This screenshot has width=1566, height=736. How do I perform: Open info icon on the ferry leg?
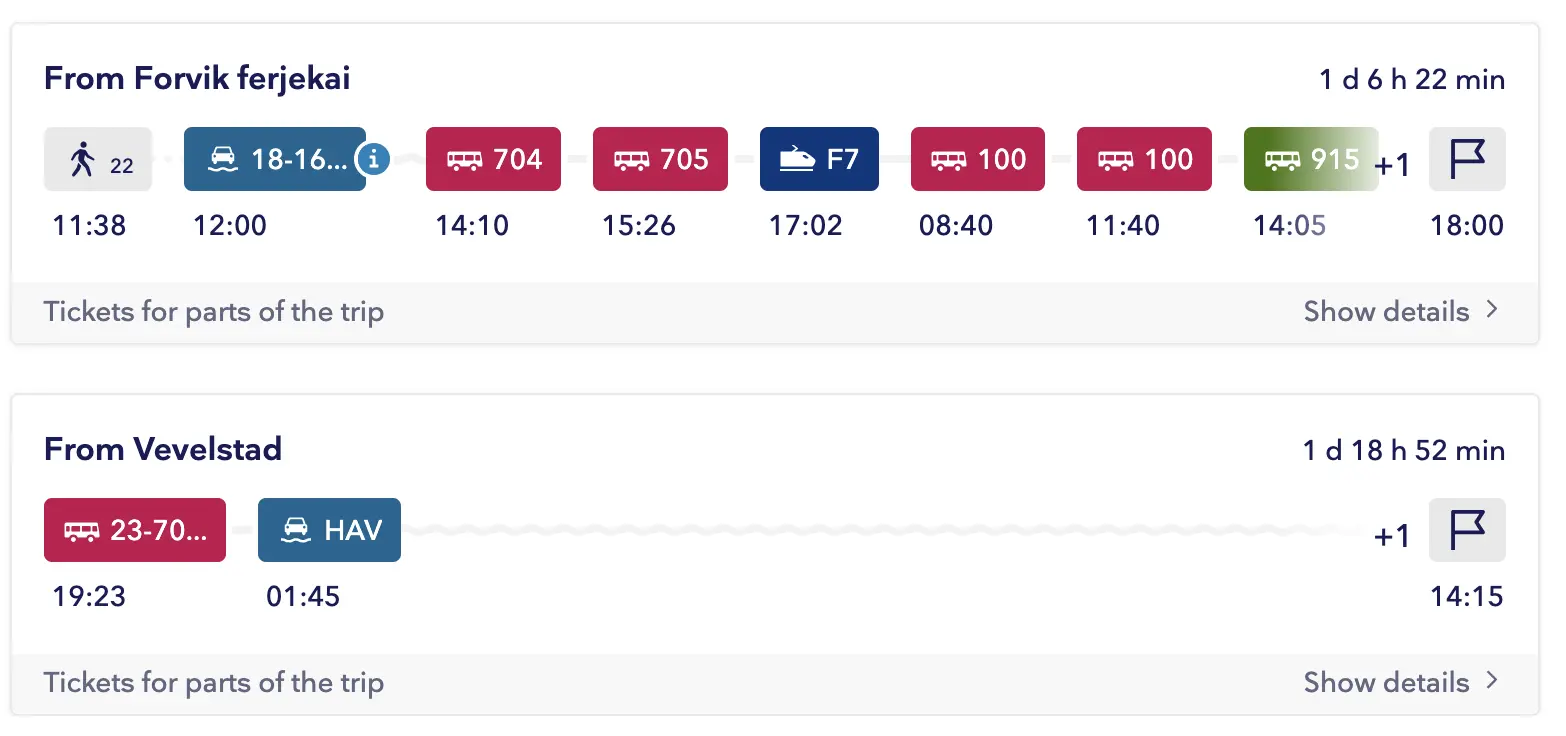click(x=373, y=158)
